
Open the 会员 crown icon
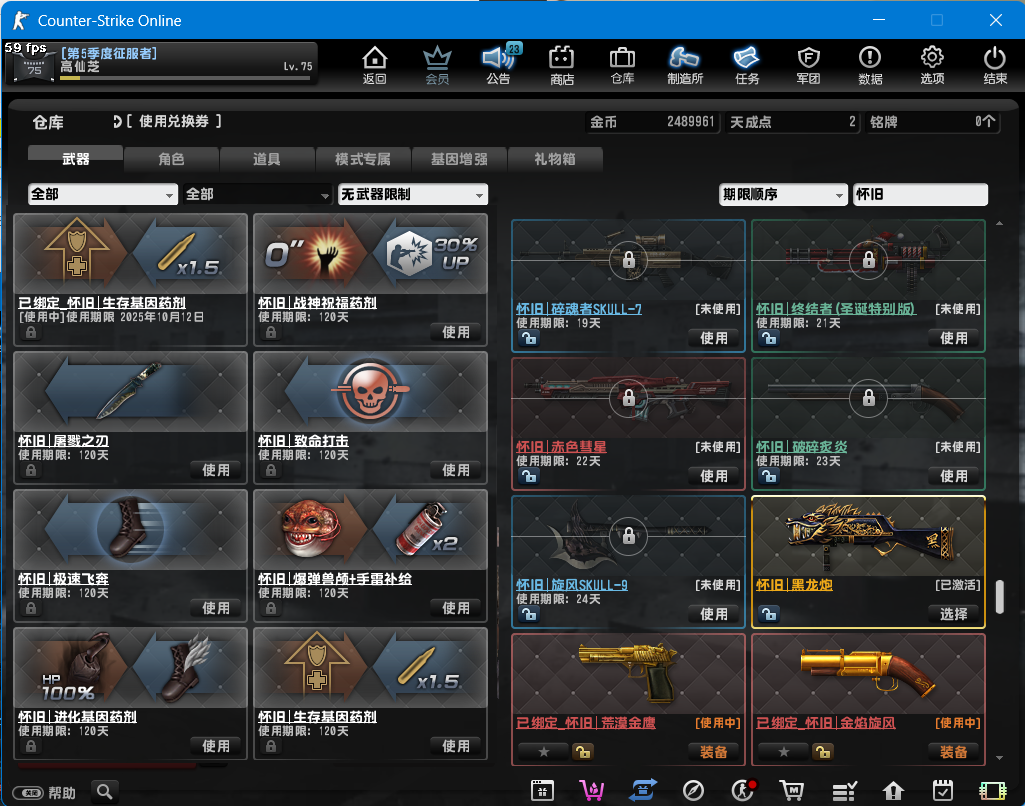point(437,65)
